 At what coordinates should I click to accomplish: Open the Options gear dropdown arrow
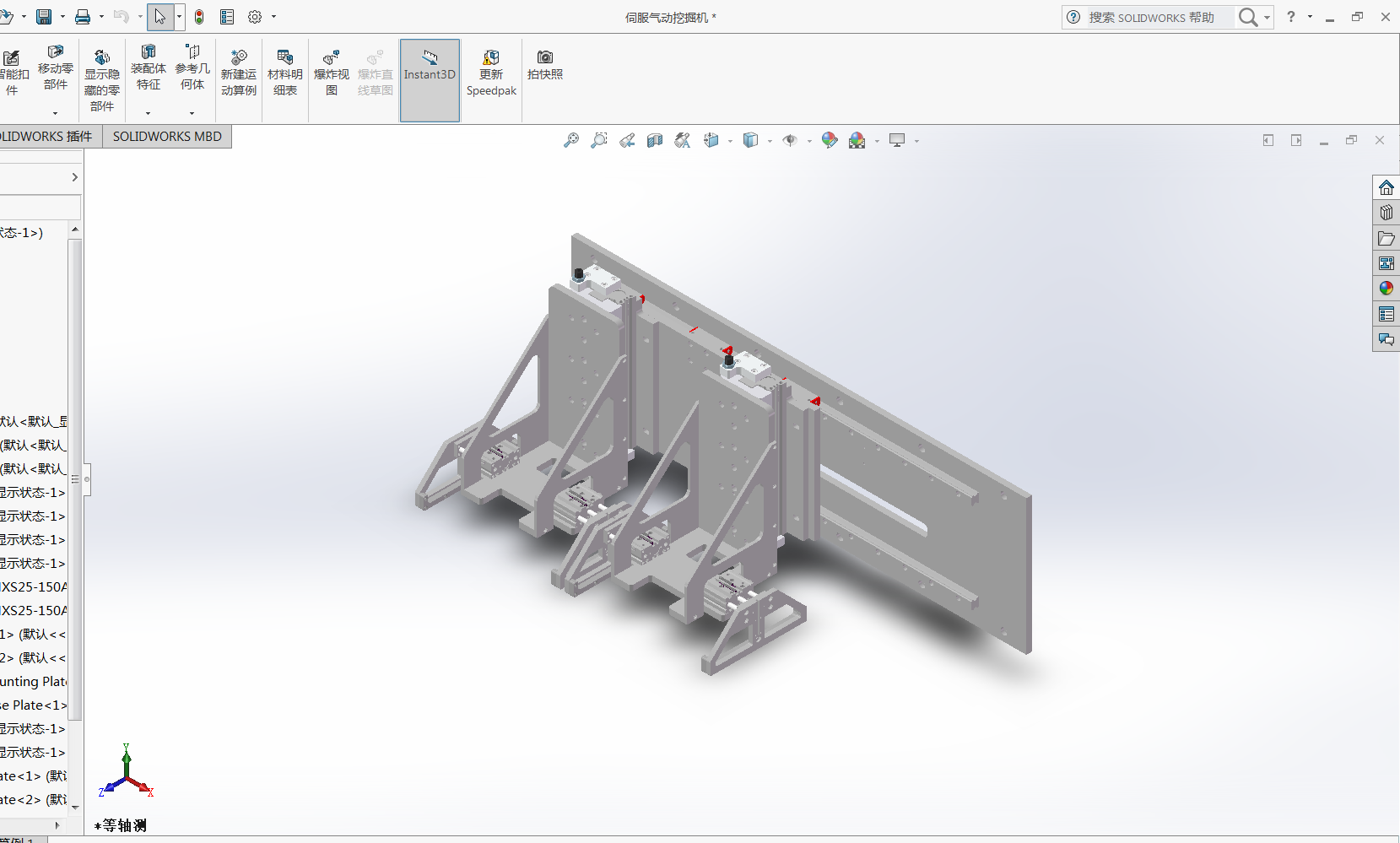[x=273, y=17]
